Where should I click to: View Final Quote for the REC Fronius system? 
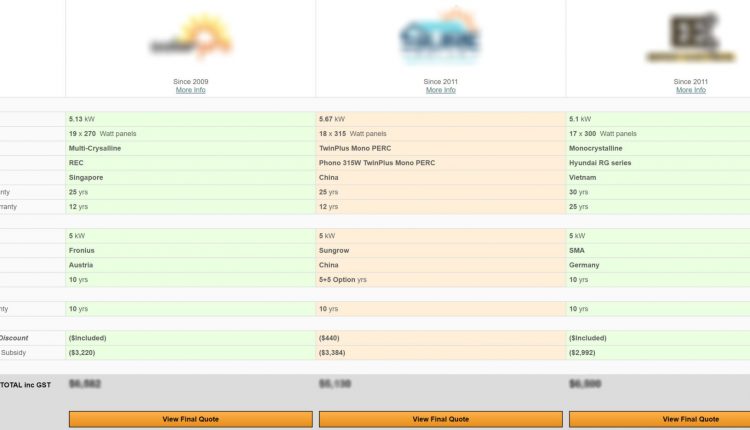pos(190,419)
